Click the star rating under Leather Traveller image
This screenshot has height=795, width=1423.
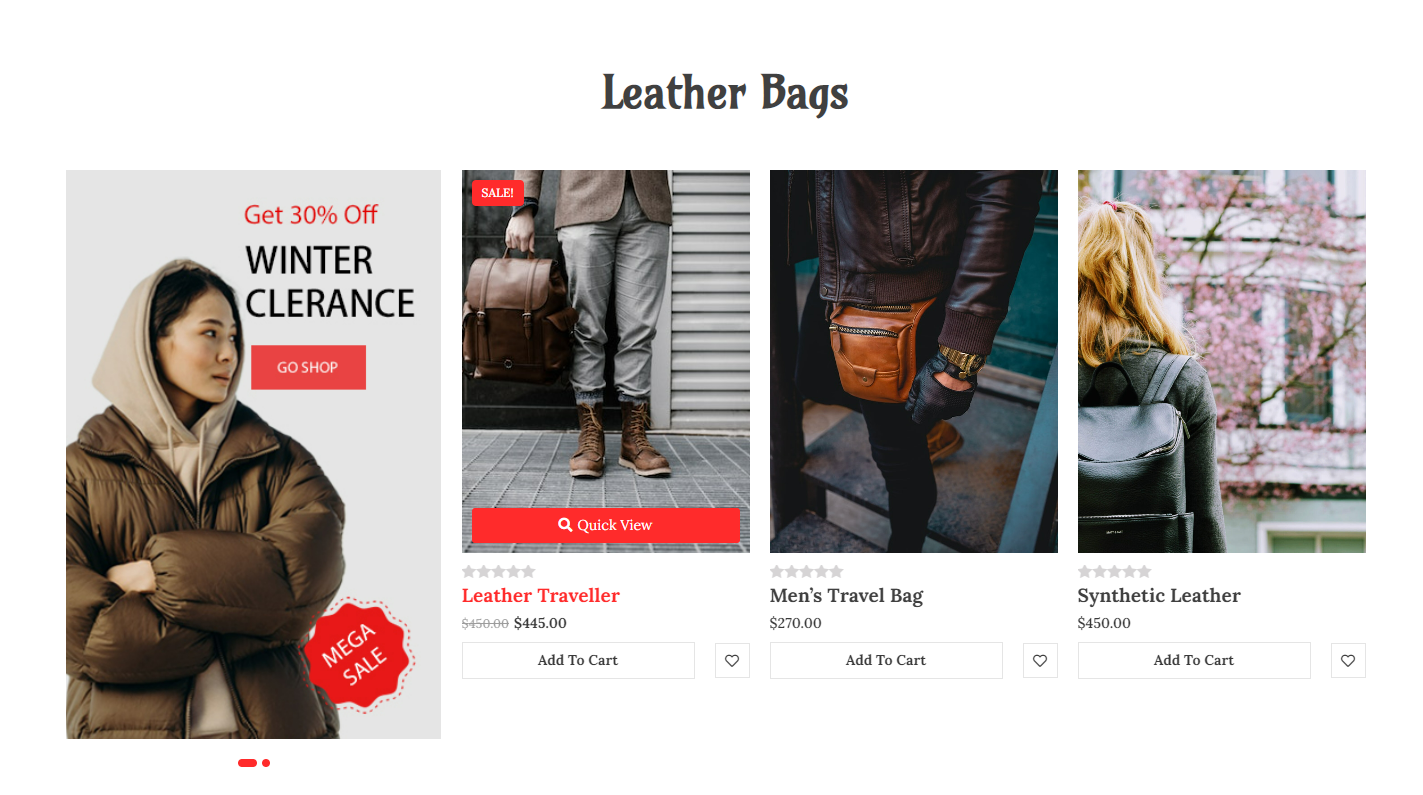(x=498, y=572)
